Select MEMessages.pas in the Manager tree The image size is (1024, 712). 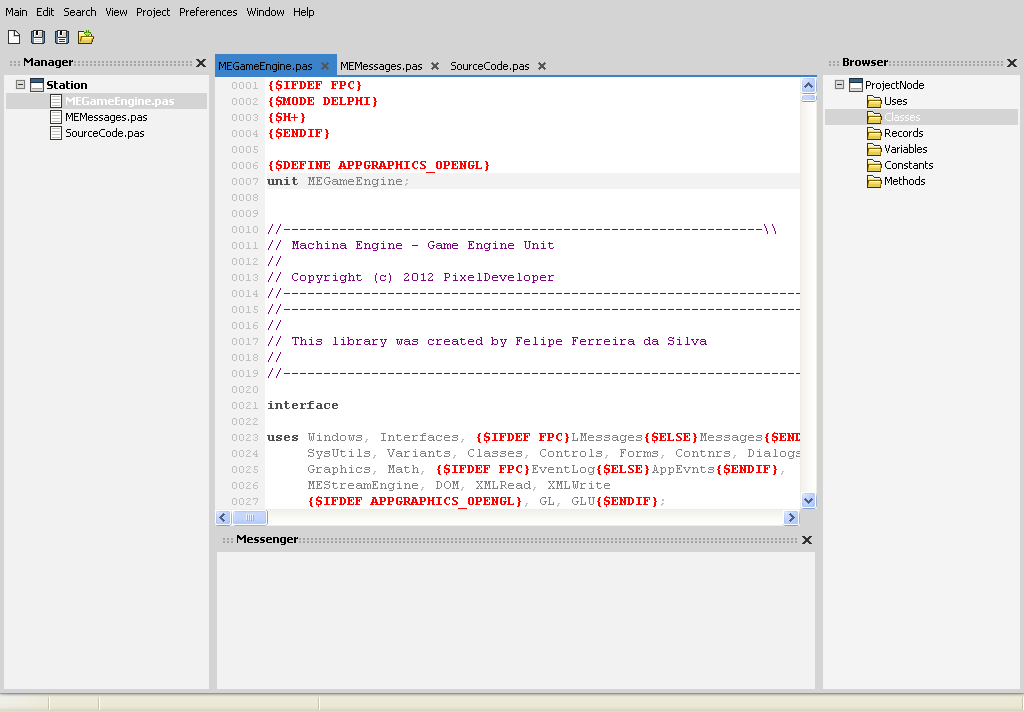click(106, 117)
